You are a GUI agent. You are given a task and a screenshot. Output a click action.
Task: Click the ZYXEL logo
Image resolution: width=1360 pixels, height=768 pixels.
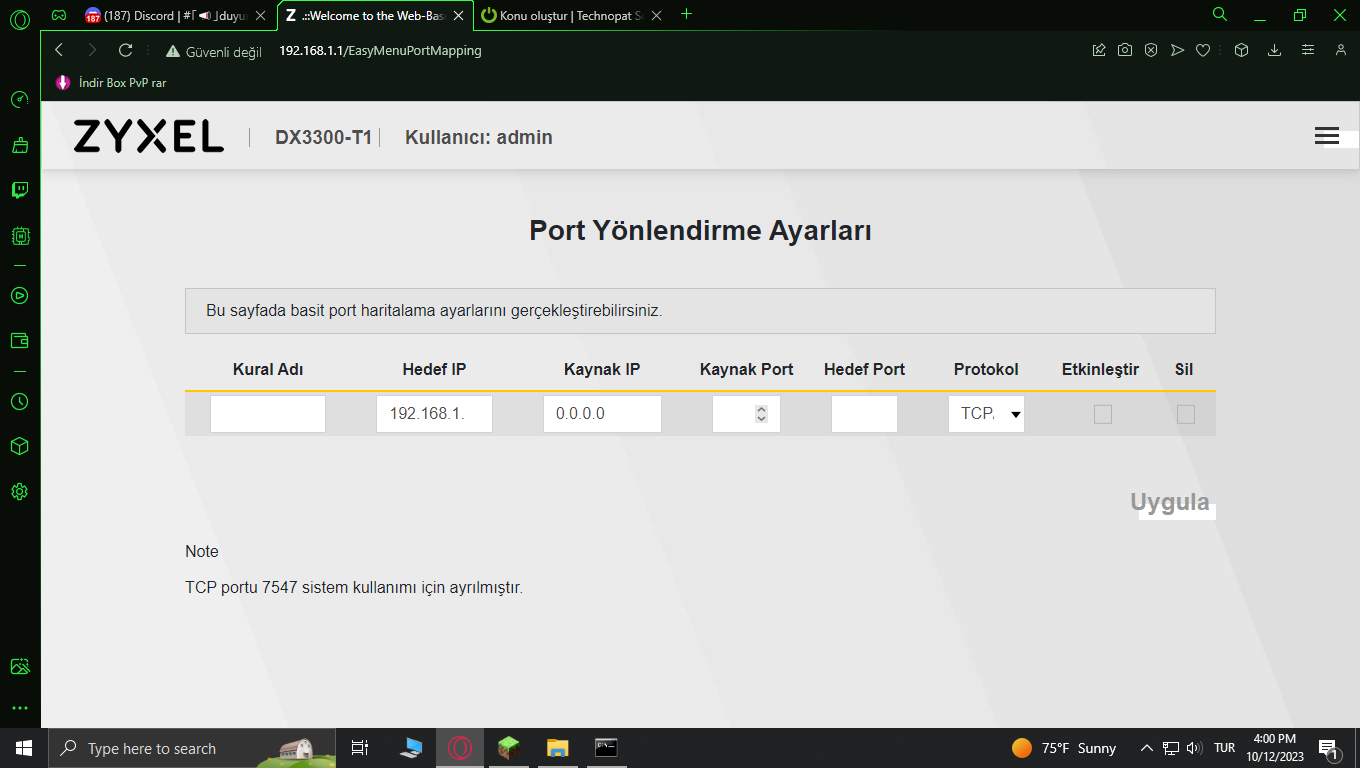point(148,137)
